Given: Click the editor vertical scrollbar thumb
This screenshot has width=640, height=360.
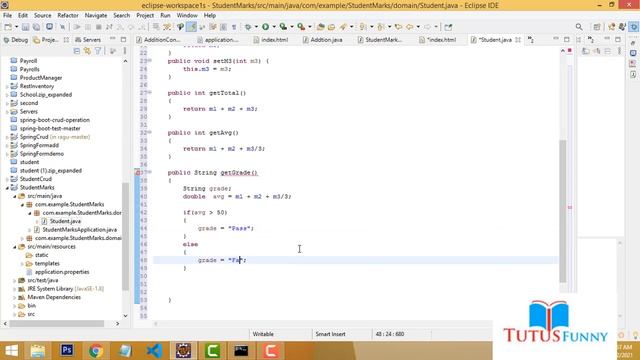Looking at the screenshot, I should (563, 211).
